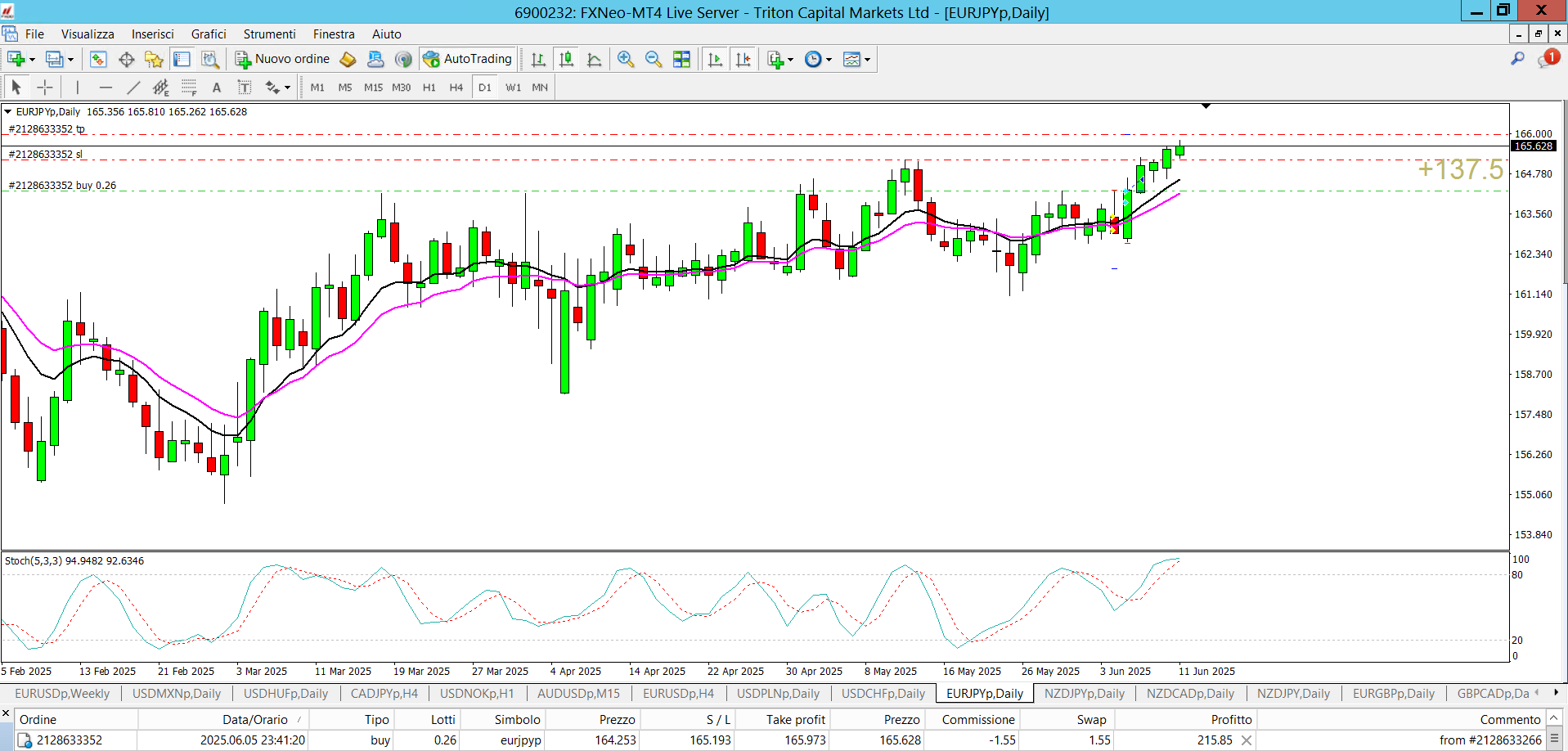Toggle the AutoTrading button

468,59
